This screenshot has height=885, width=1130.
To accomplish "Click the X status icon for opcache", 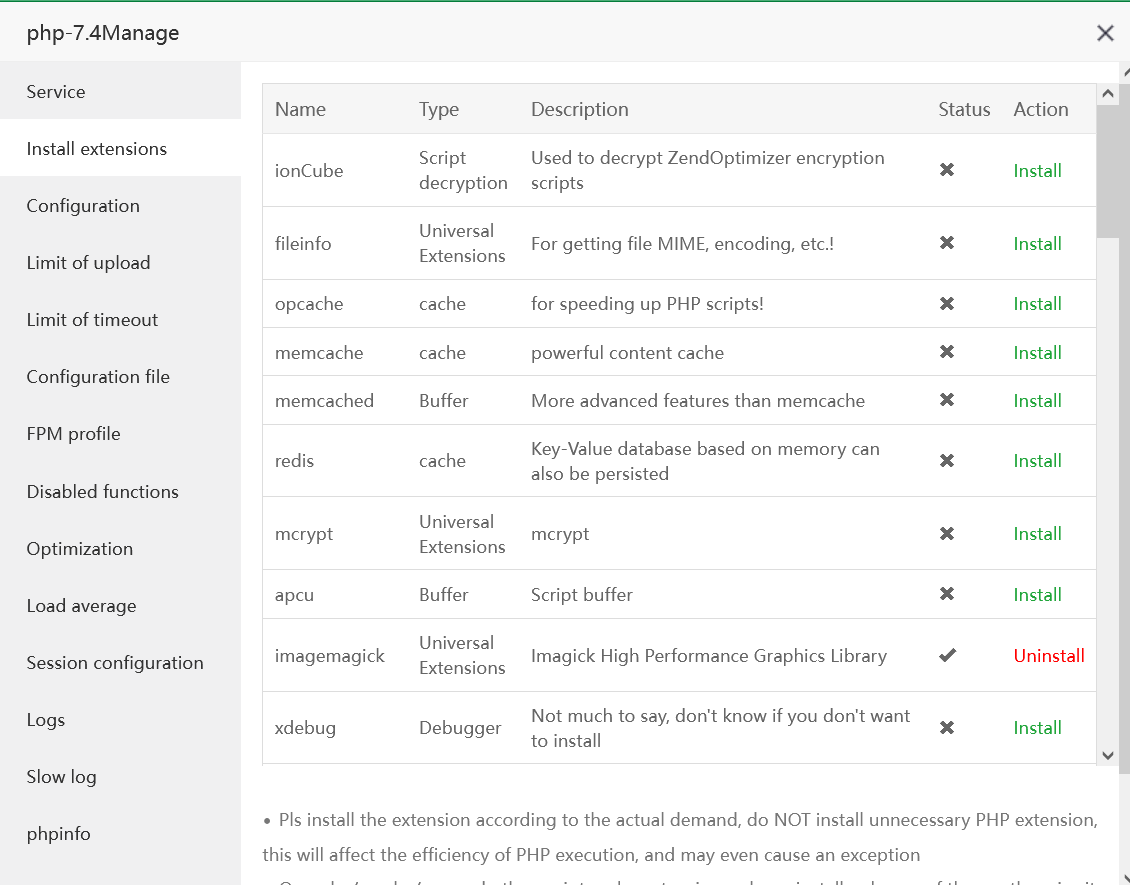I will pos(947,304).
